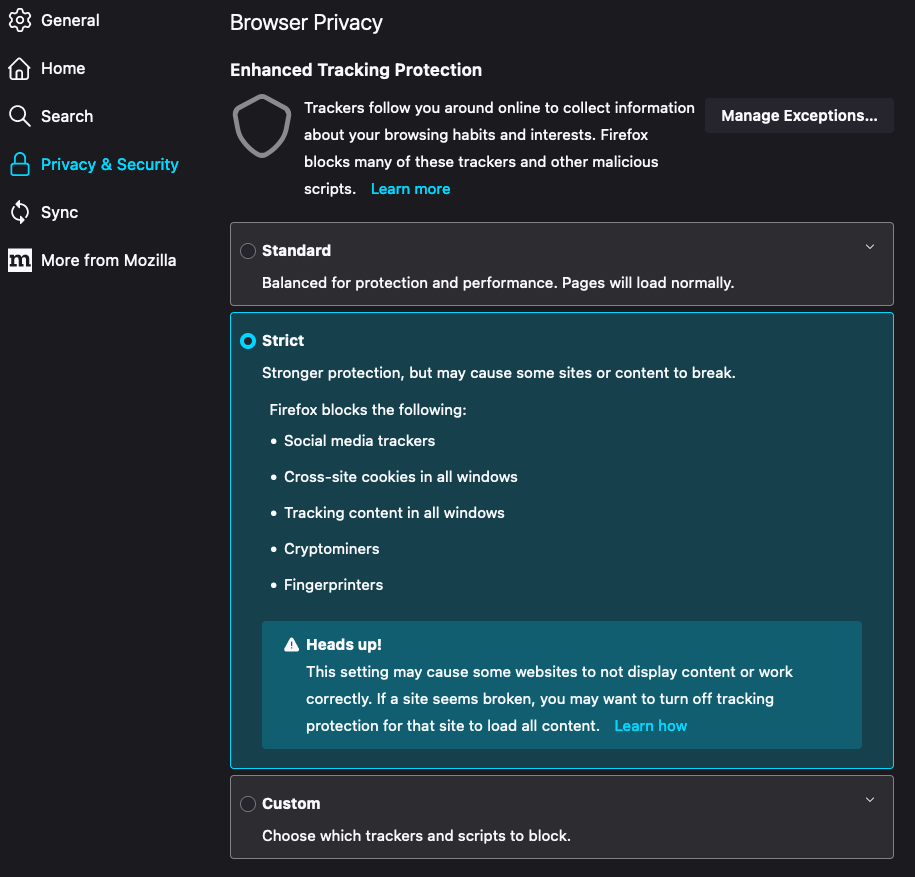The width and height of the screenshot is (915, 877).
Task: Select the Strict protection radio button
Action: click(x=248, y=341)
